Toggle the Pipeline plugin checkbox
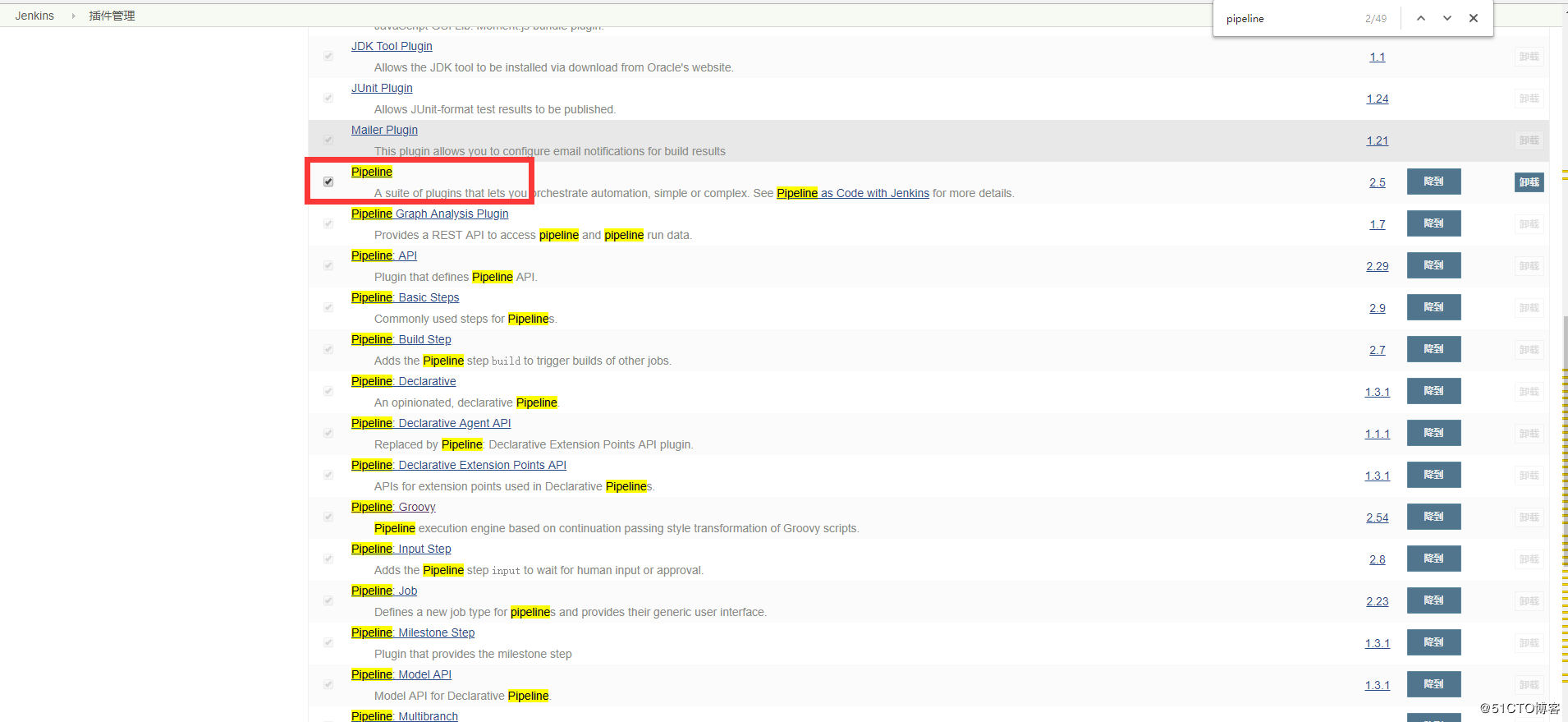The image size is (1568, 722). coord(328,182)
